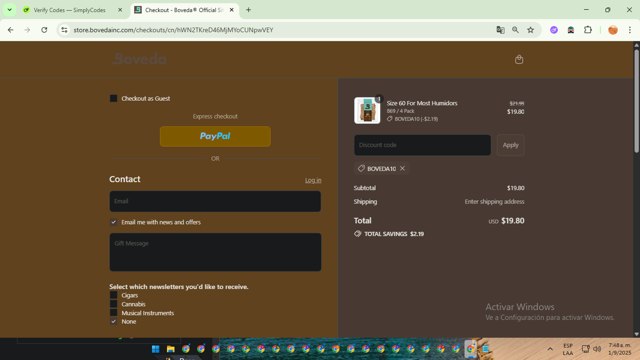The height and width of the screenshot is (360, 640).
Task: Close the Checkout Boveda tab
Action: (231, 10)
